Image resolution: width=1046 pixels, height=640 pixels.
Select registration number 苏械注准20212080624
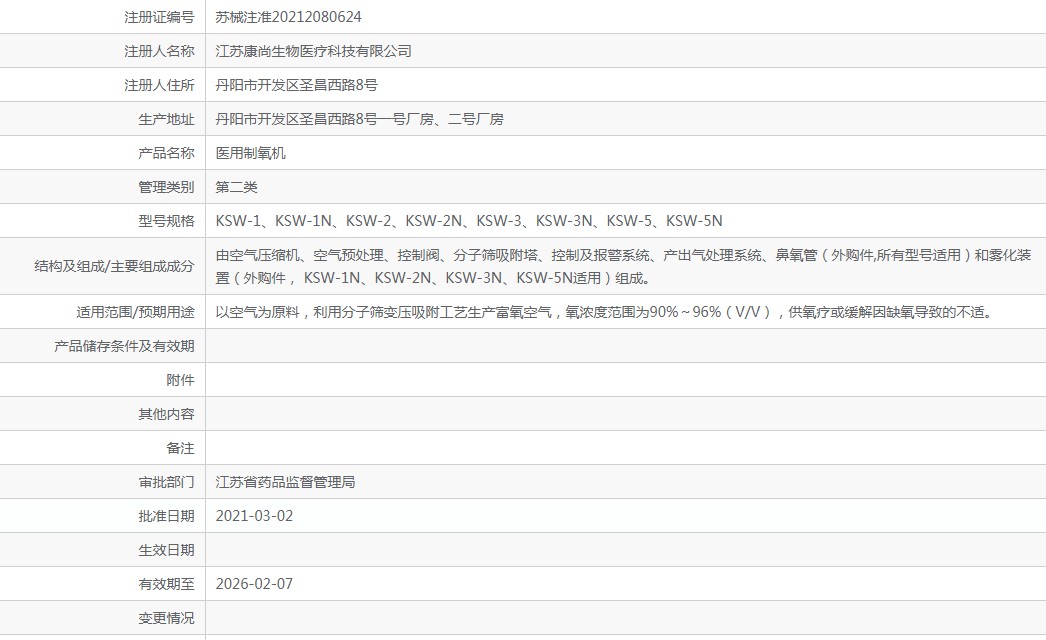click(288, 17)
